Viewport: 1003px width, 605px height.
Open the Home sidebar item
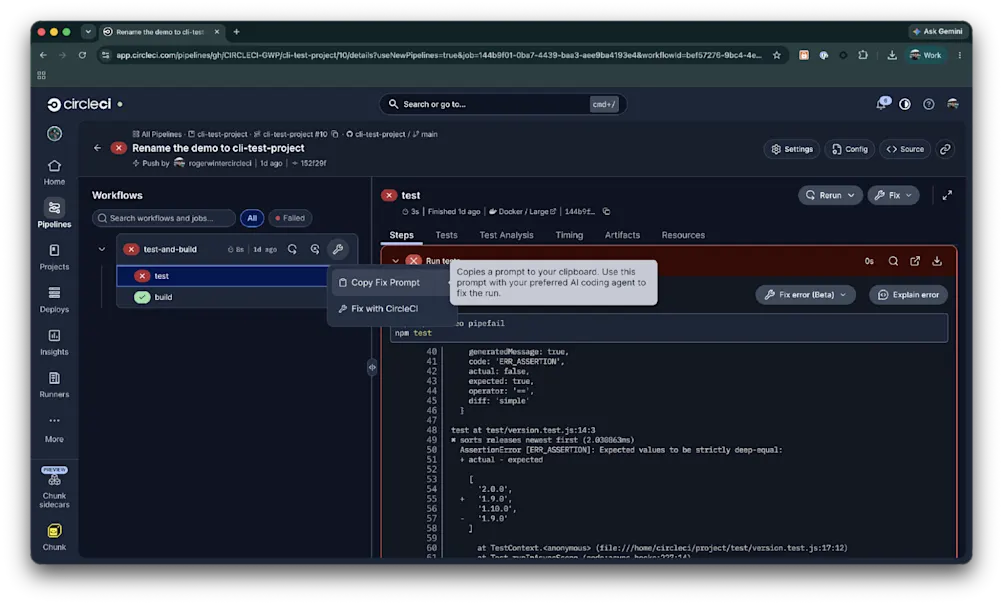pos(54,173)
